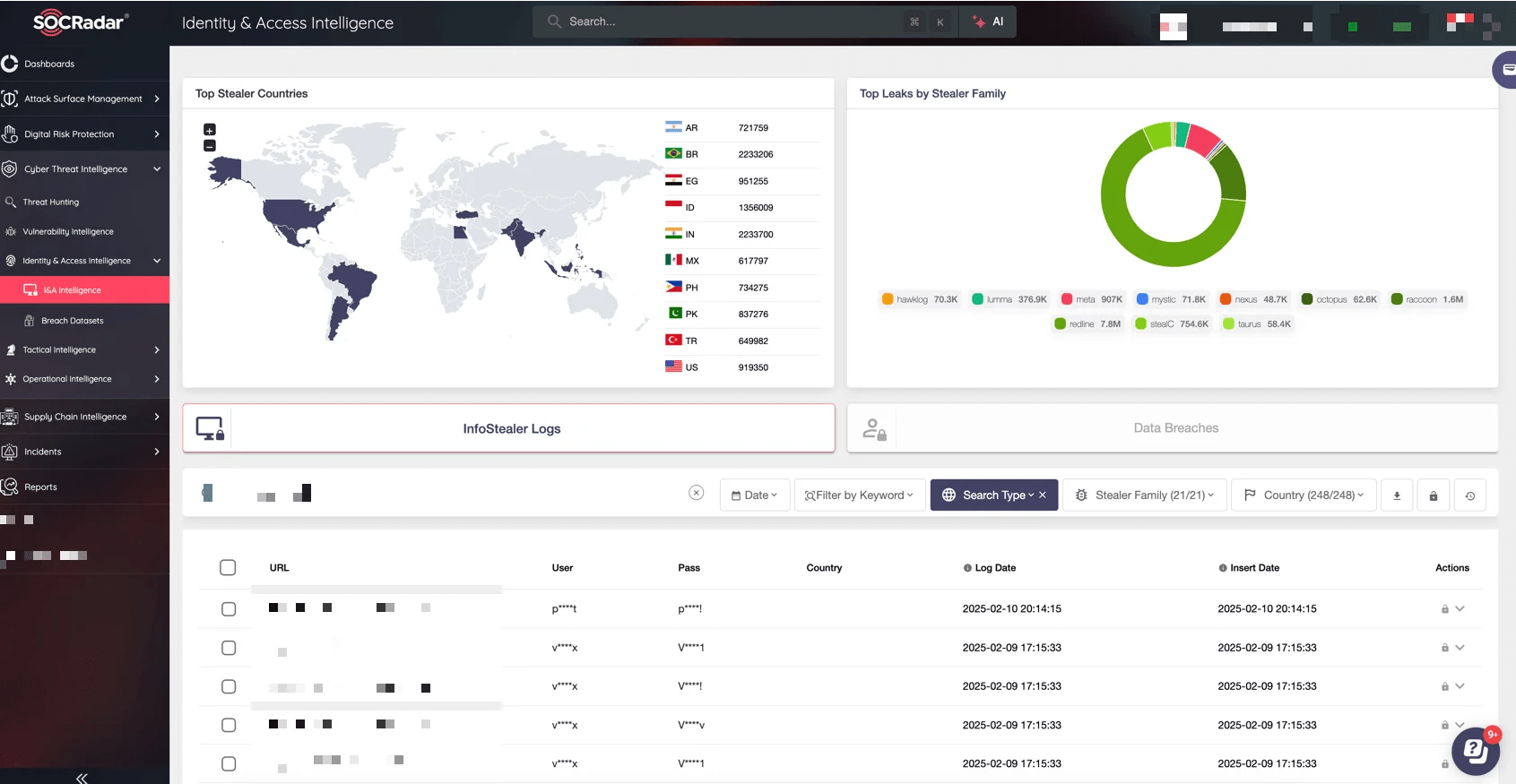
Task: Expand the Attack Surface Management chevron
Action: (x=157, y=99)
